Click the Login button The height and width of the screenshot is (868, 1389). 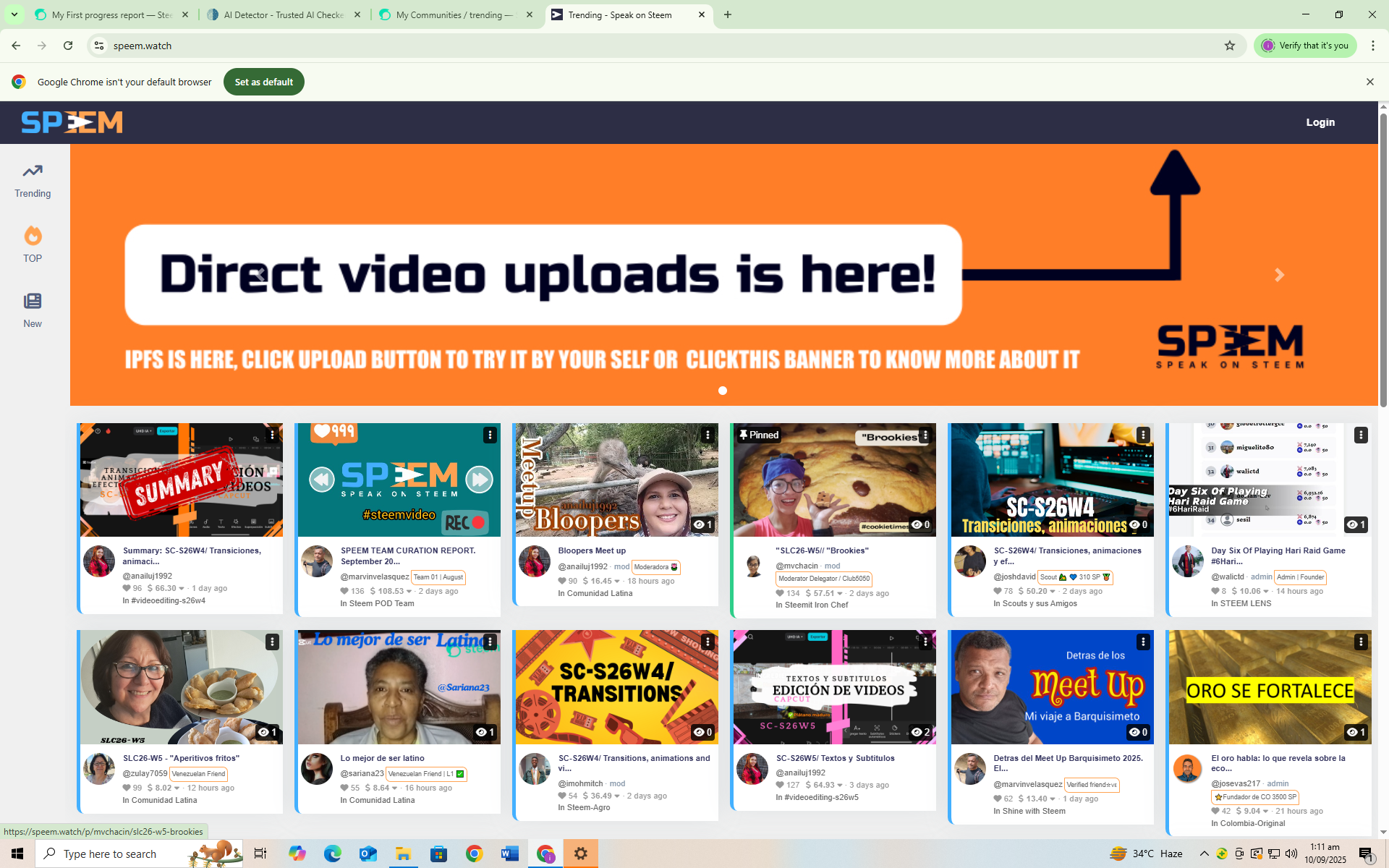pos(1320,122)
